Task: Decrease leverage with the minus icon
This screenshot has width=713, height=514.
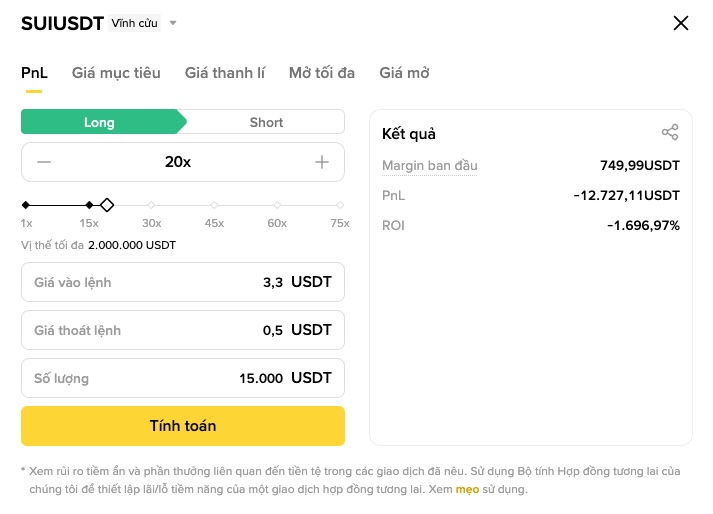Action: click(44, 162)
